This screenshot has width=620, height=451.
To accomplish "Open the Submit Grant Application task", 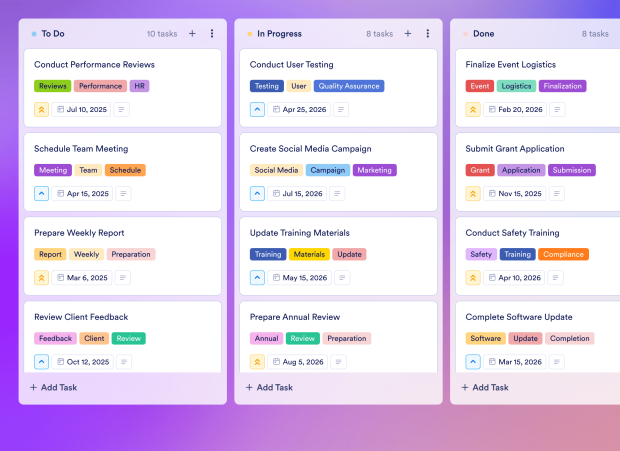I will (515, 149).
